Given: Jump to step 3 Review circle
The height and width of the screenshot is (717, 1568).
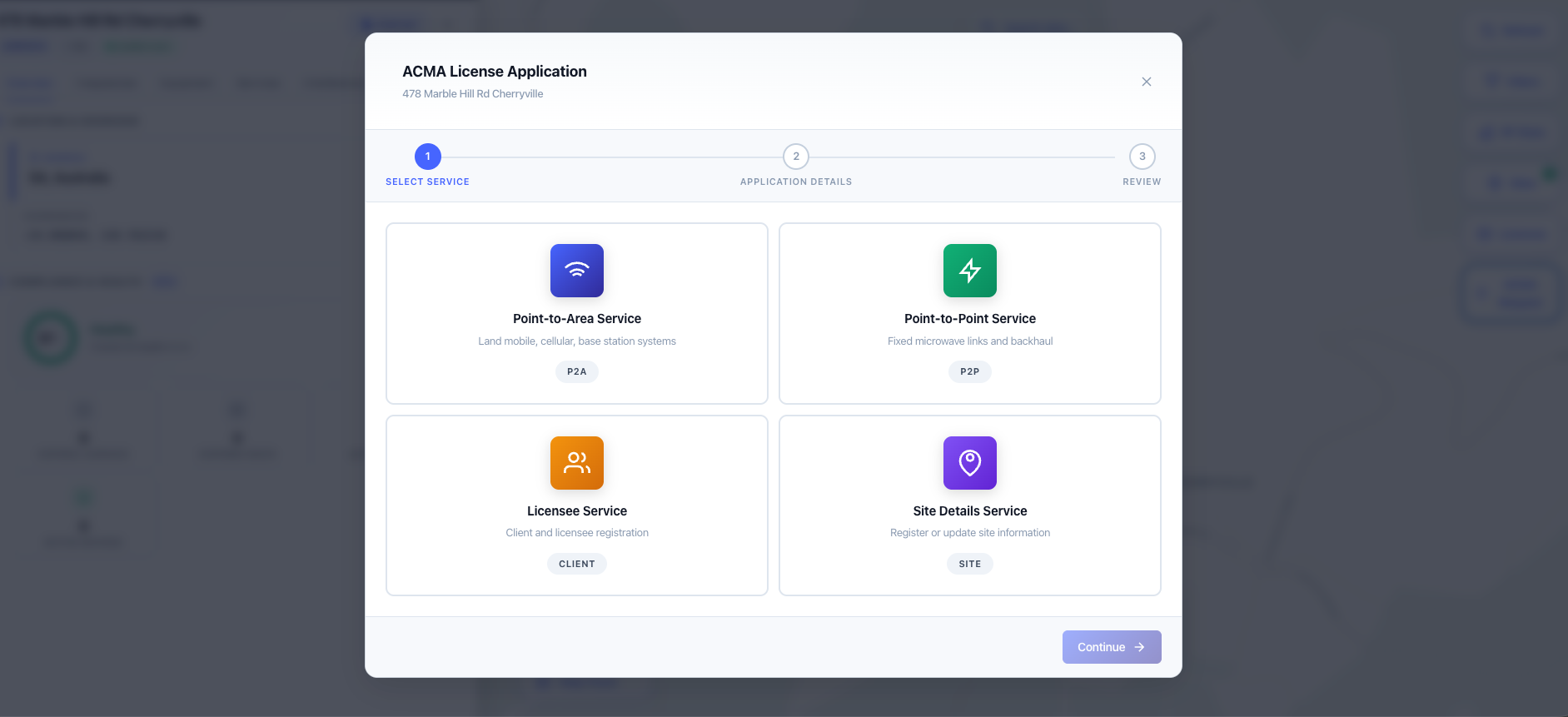Looking at the screenshot, I should (x=1142, y=157).
